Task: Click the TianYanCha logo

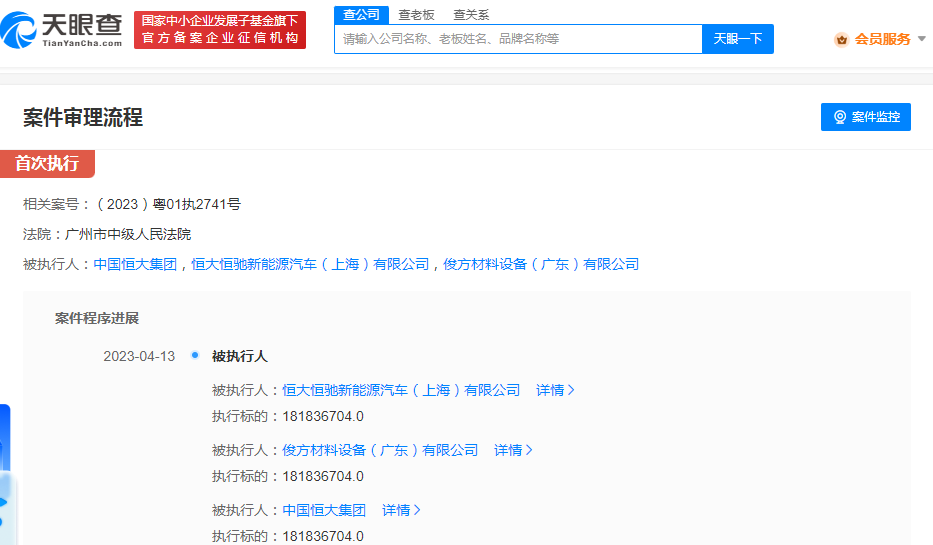Action: pos(61,30)
